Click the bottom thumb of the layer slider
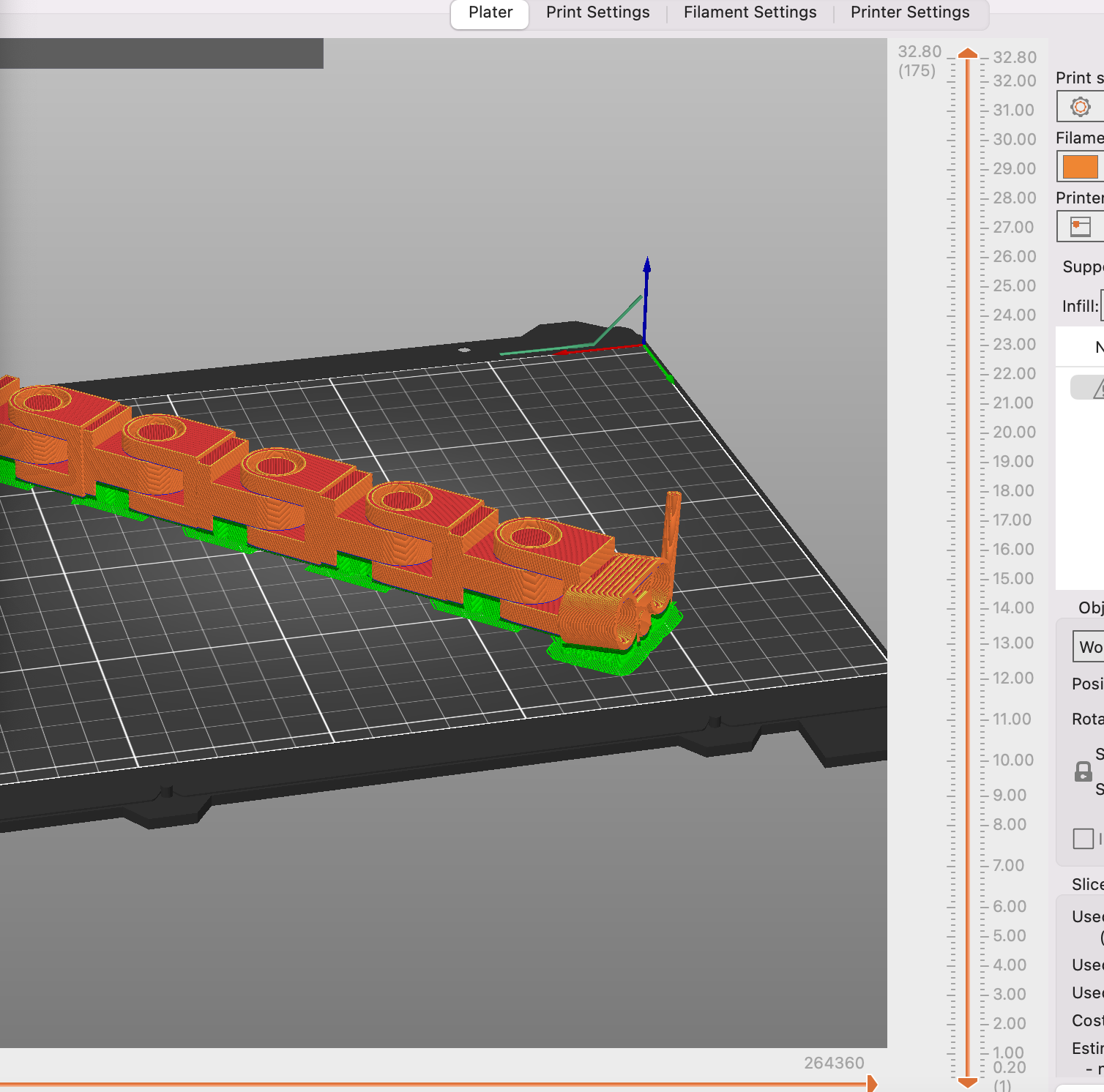The width and height of the screenshot is (1104, 1092). [x=968, y=1082]
